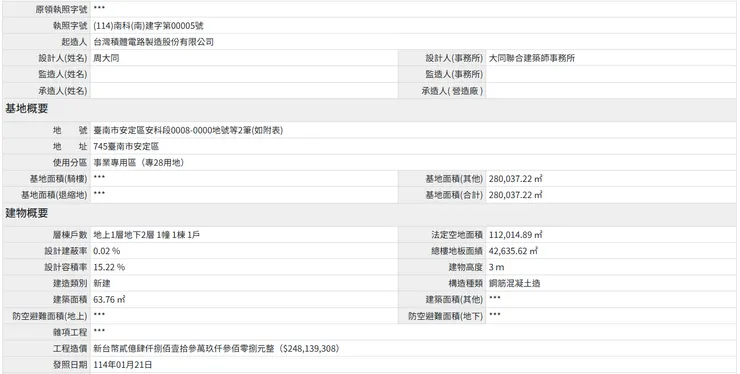The height and width of the screenshot is (374, 740).
Task: Select building coverage value 0.02 %
Action: click(x=107, y=251)
